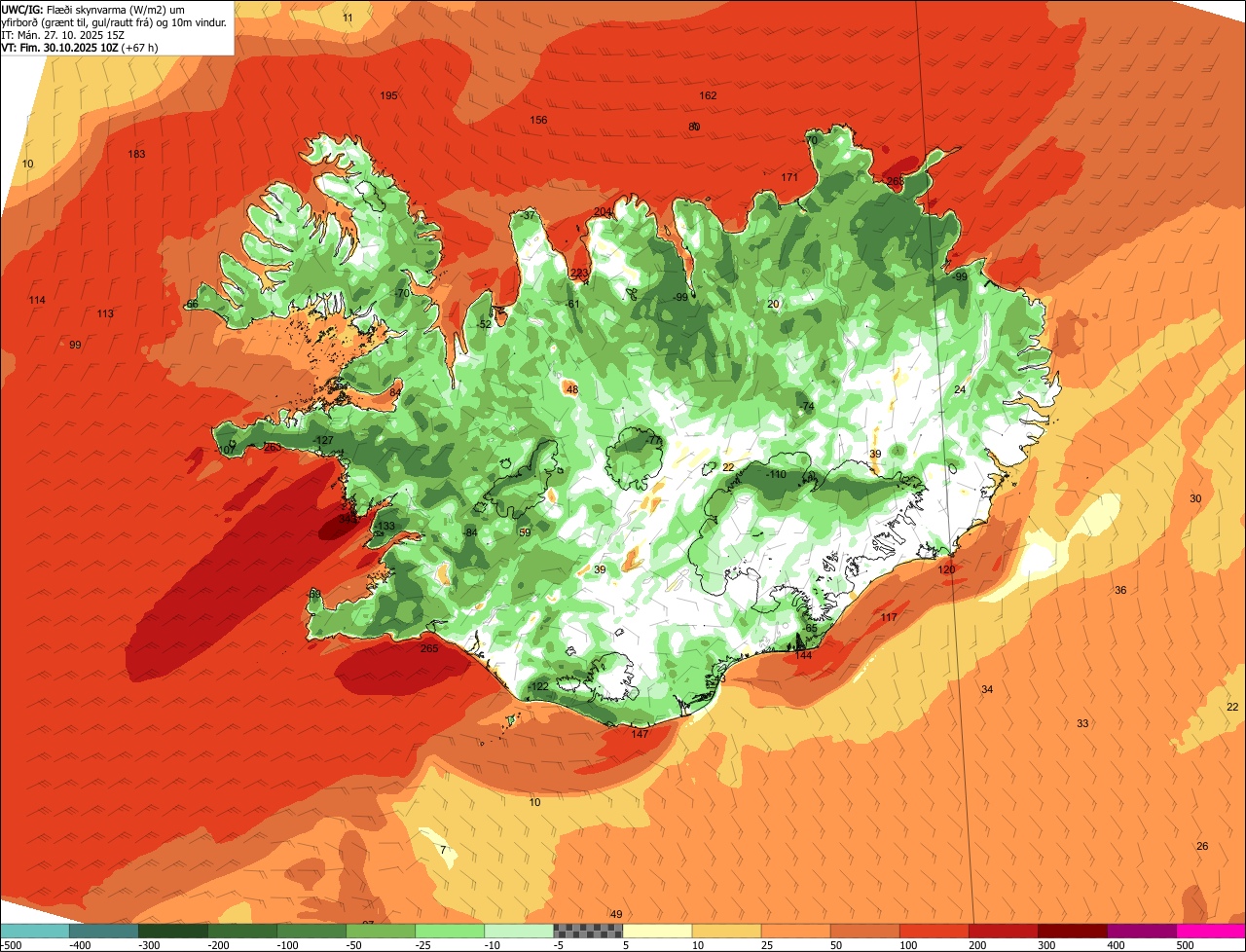Image resolution: width=1246 pixels, height=952 pixels.
Task: Click the flux value 24 in the Eastfjords
Action: tap(960, 389)
